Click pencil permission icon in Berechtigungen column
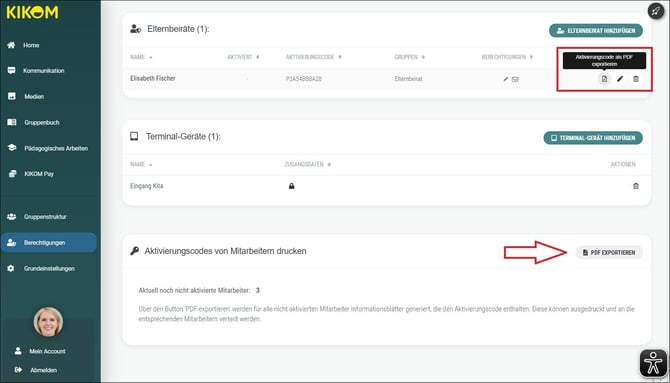The height and width of the screenshot is (383, 670). click(x=506, y=79)
